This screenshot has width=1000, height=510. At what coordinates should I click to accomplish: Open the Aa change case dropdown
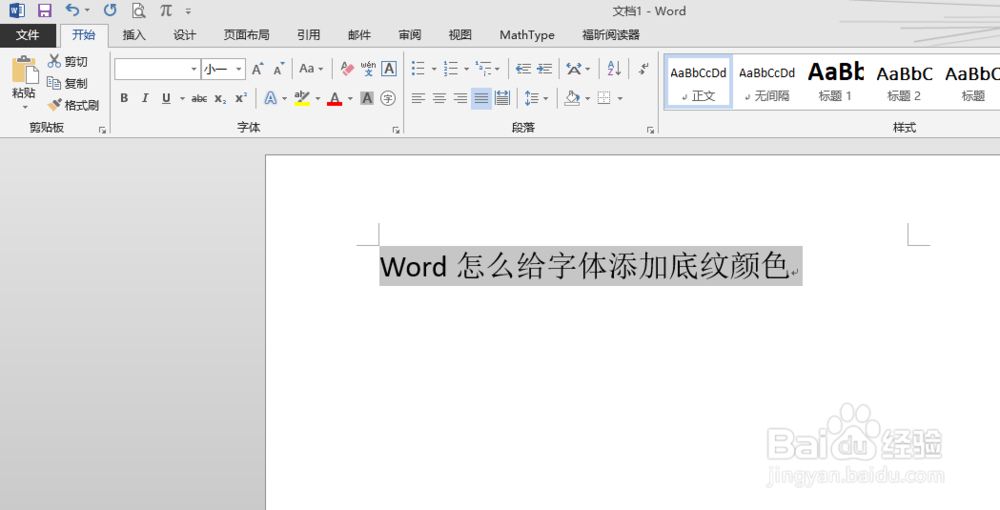click(x=311, y=68)
